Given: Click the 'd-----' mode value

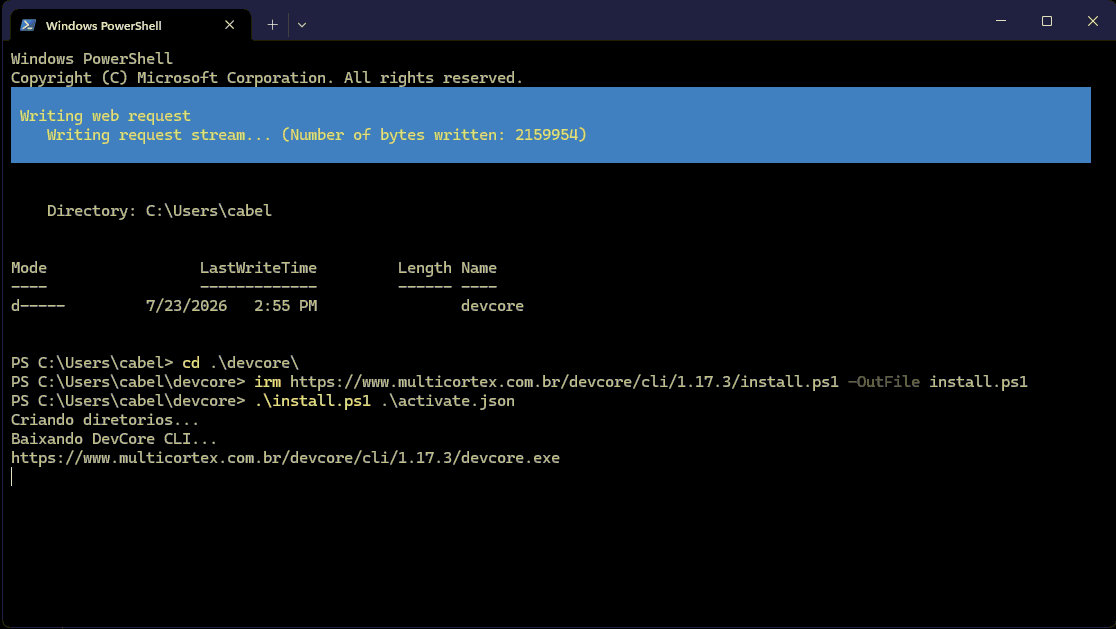Looking at the screenshot, I should click(38, 305).
